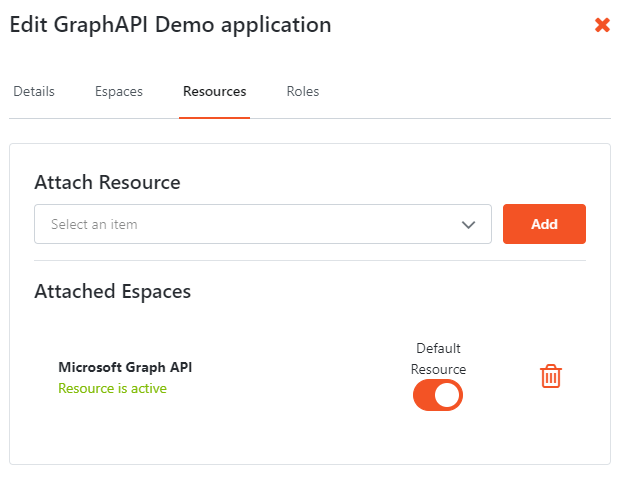
Task: Click the Microsoft Graph API resource name
Action: pos(125,367)
